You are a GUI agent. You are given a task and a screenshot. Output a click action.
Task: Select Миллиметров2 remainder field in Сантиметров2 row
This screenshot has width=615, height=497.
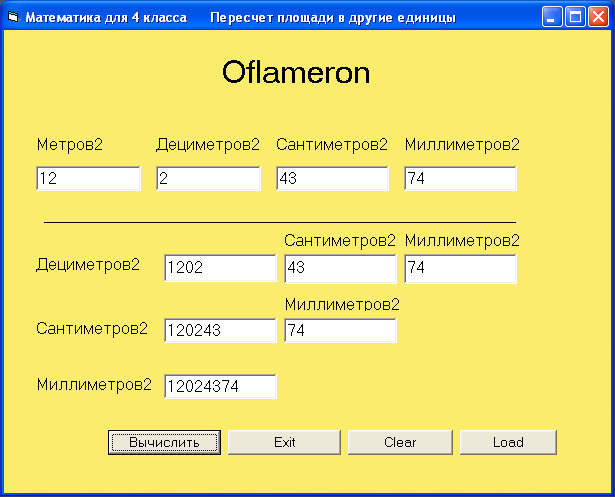point(340,330)
